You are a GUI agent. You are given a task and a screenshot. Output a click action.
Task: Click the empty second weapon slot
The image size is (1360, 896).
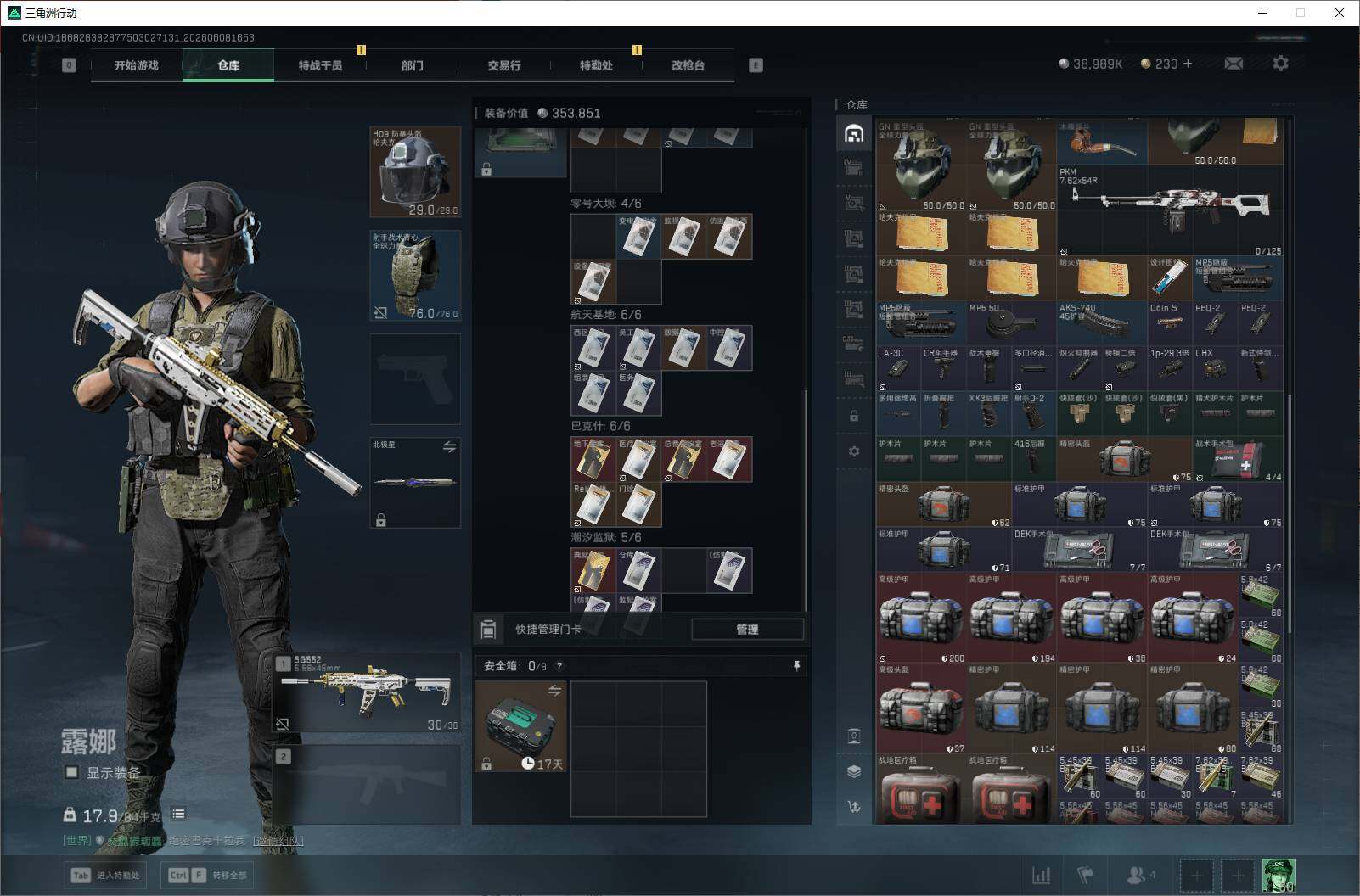pos(367,785)
